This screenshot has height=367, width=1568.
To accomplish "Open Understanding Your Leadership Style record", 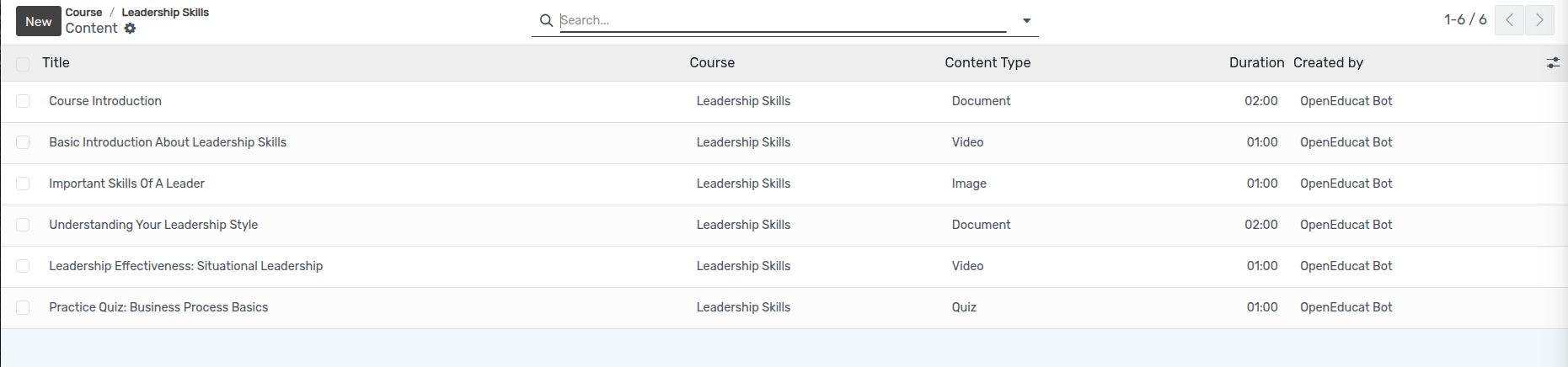I will [x=153, y=225].
